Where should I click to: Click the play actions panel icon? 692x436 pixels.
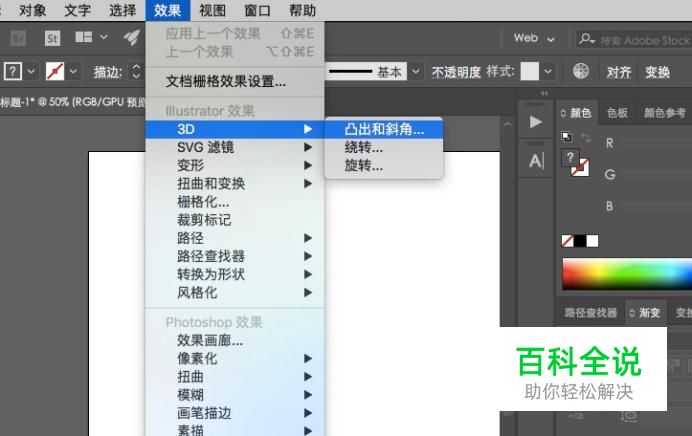(x=536, y=122)
